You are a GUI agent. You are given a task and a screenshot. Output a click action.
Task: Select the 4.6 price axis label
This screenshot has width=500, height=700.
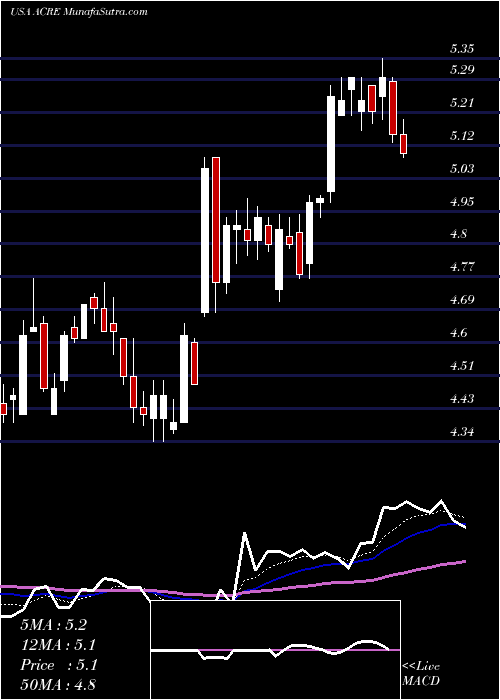tap(458, 333)
